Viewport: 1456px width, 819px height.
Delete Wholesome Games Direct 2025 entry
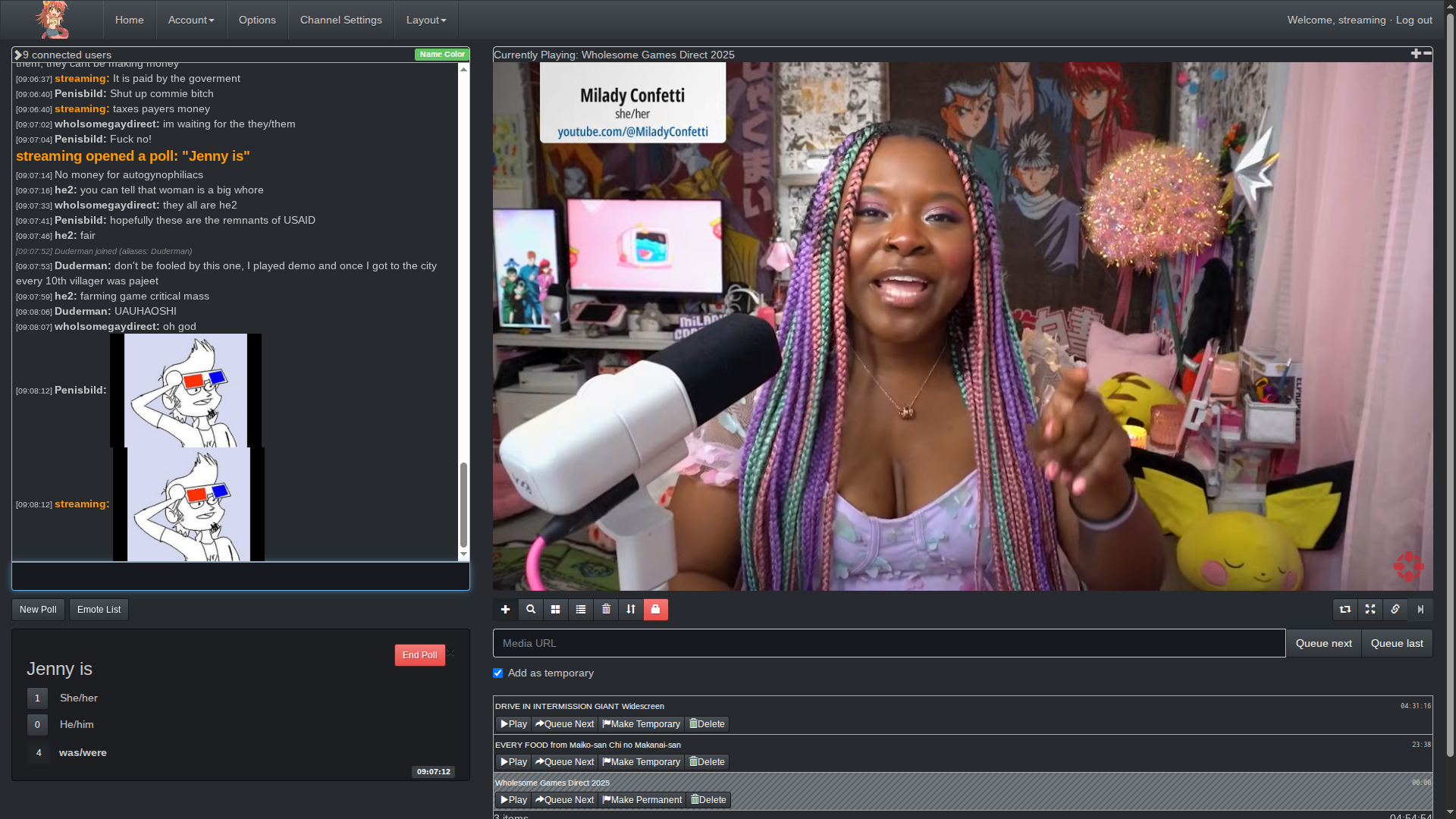point(708,800)
